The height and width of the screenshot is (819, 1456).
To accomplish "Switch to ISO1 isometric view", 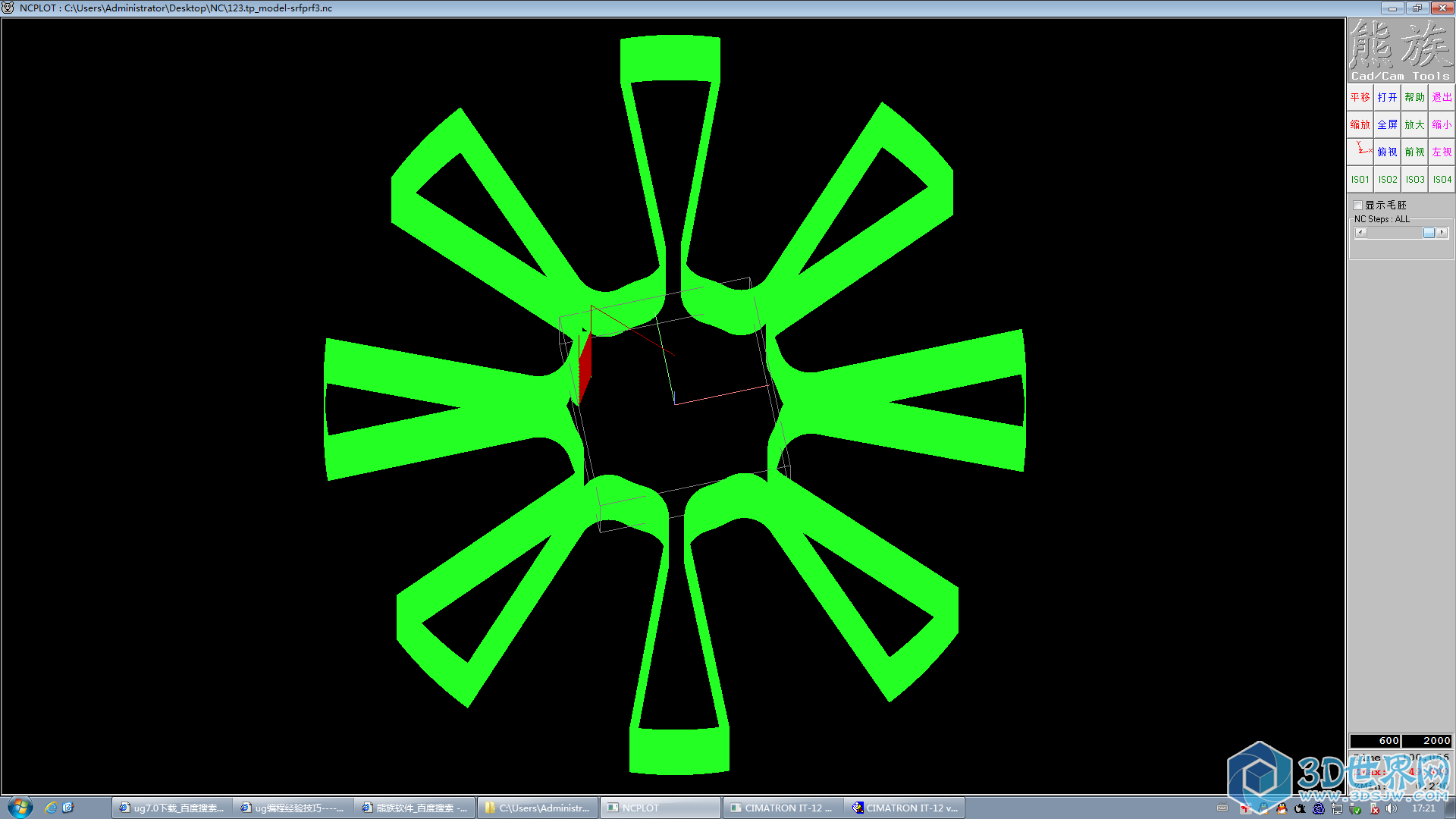I will (1360, 180).
